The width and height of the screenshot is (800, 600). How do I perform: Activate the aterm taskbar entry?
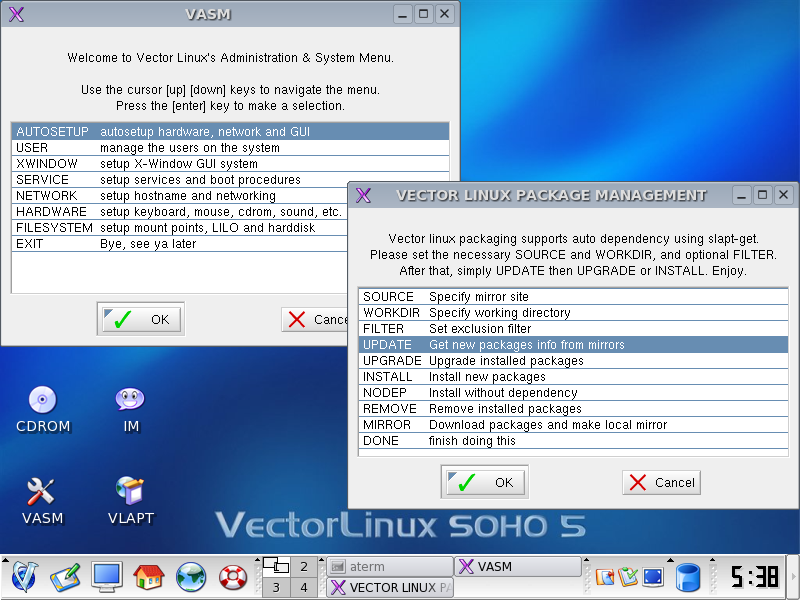click(x=390, y=566)
